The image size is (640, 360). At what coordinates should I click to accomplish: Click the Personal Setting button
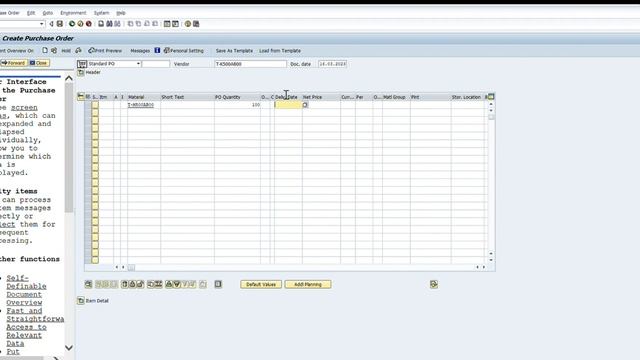(184, 51)
